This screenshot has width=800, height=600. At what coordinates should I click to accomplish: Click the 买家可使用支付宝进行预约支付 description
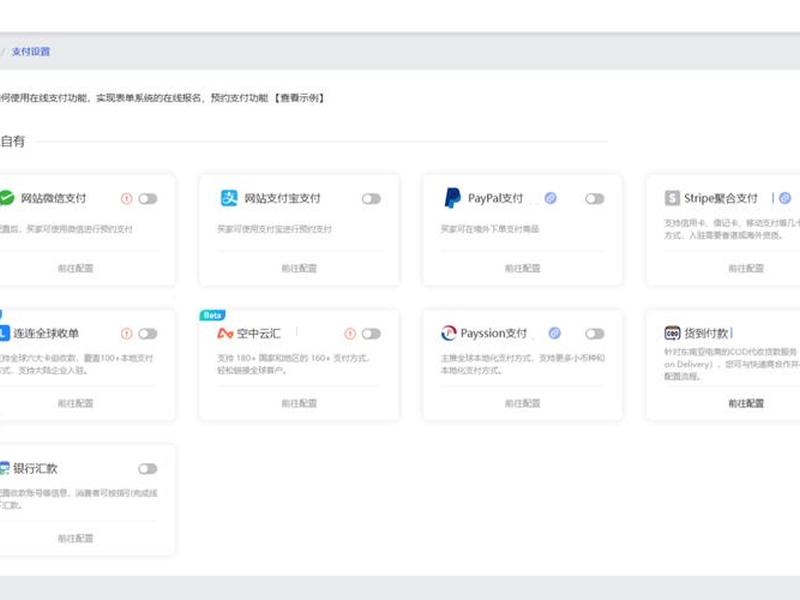(x=274, y=229)
